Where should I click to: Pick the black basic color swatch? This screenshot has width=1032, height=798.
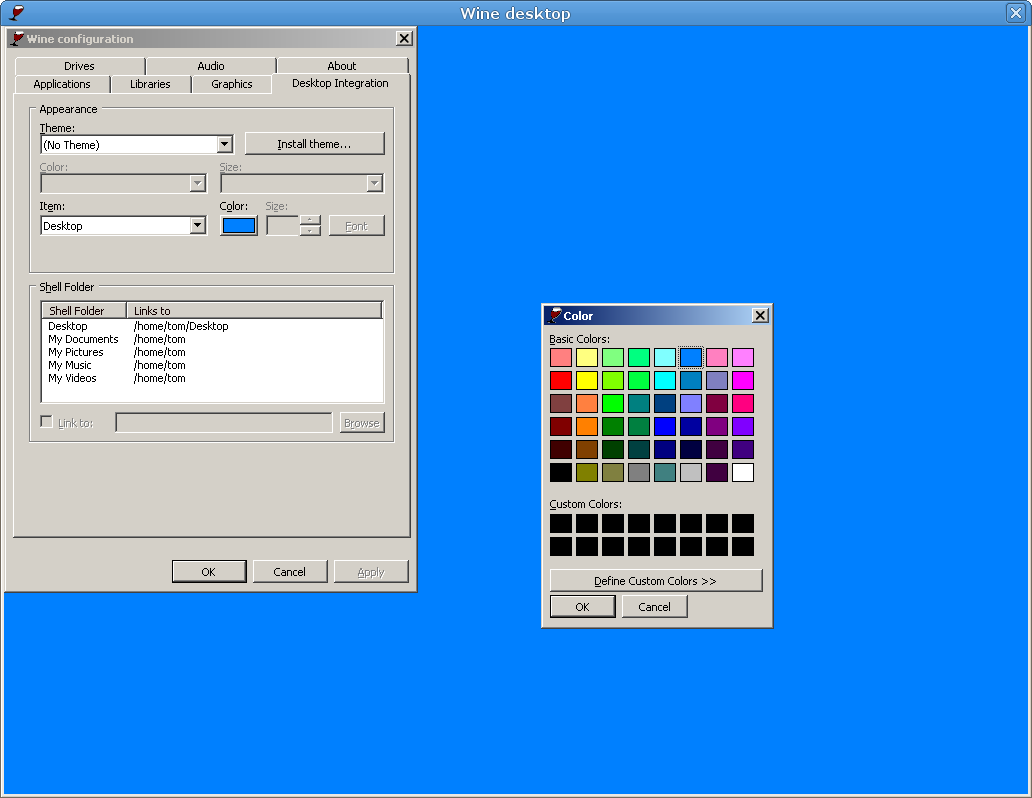pyautogui.click(x=561, y=472)
